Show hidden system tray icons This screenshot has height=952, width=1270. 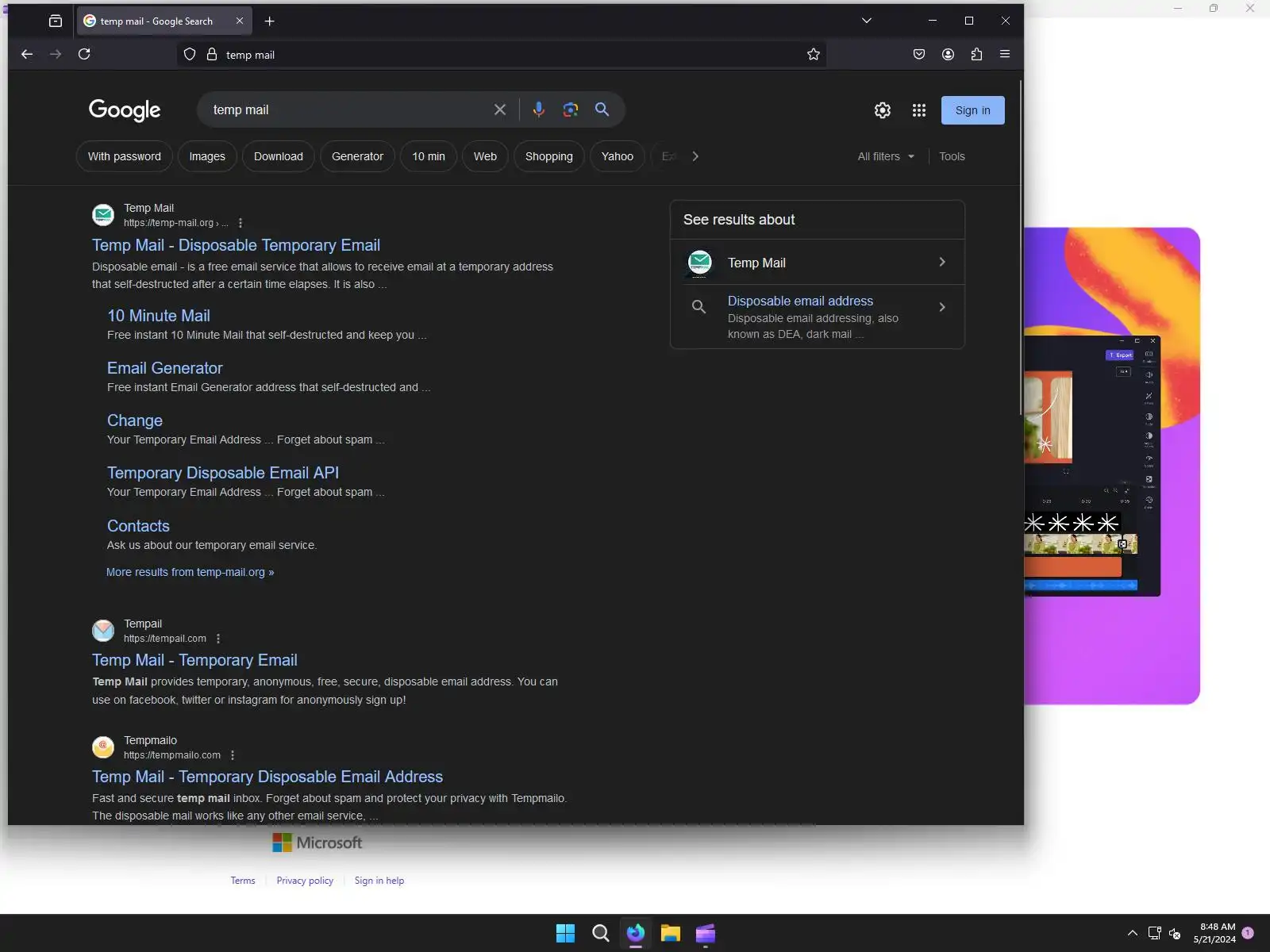point(1133,934)
